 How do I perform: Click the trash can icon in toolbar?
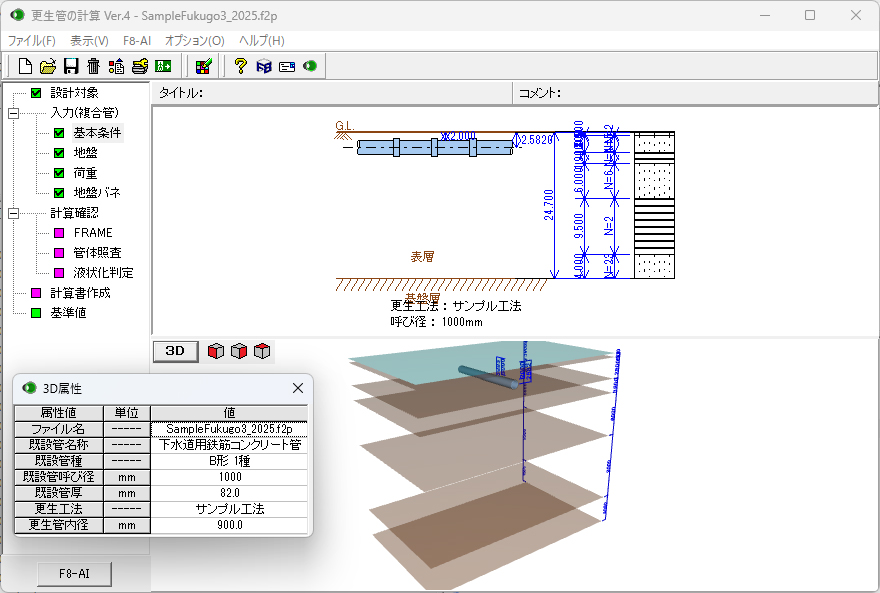(x=93, y=67)
